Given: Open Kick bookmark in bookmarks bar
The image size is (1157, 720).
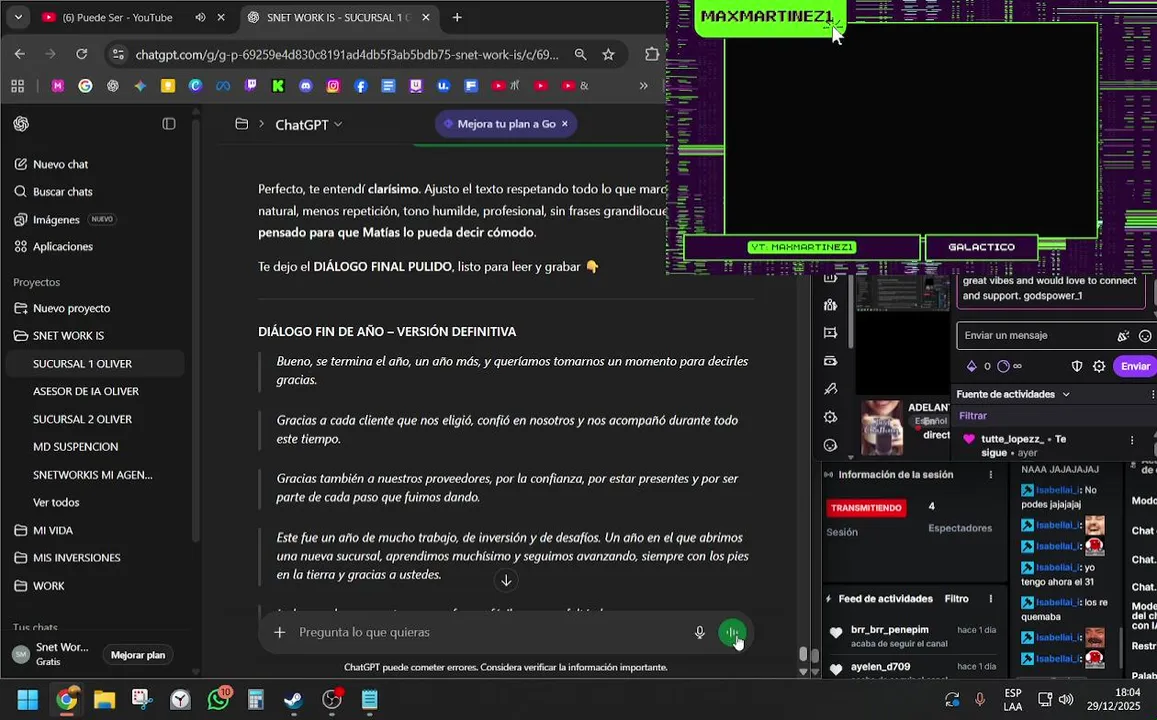Looking at the screenshot, I should [x=278, y=86].
